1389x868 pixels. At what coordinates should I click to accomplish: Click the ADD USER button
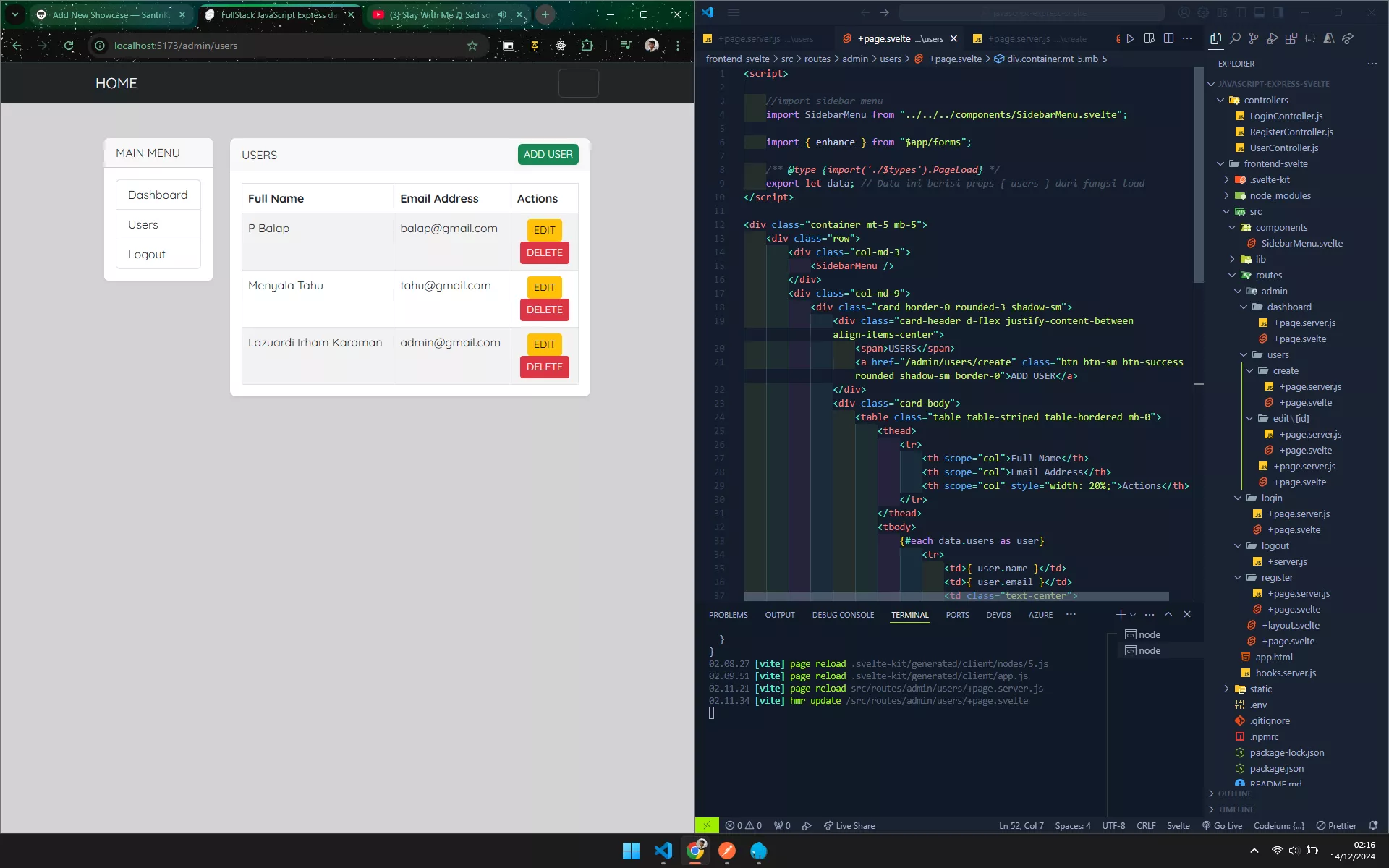(548, 155)
